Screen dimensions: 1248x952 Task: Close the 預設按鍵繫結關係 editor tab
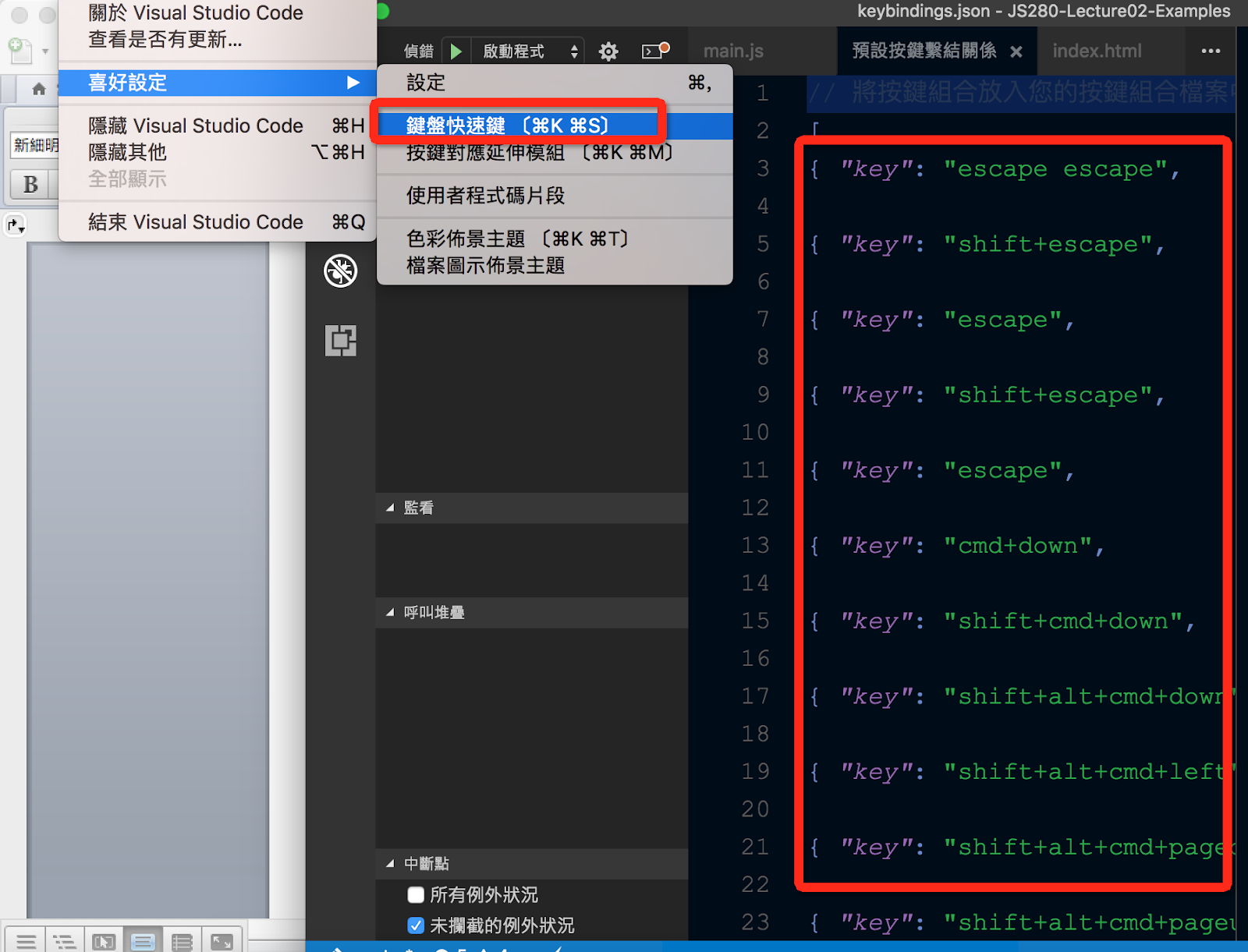tap(1016, 51)
